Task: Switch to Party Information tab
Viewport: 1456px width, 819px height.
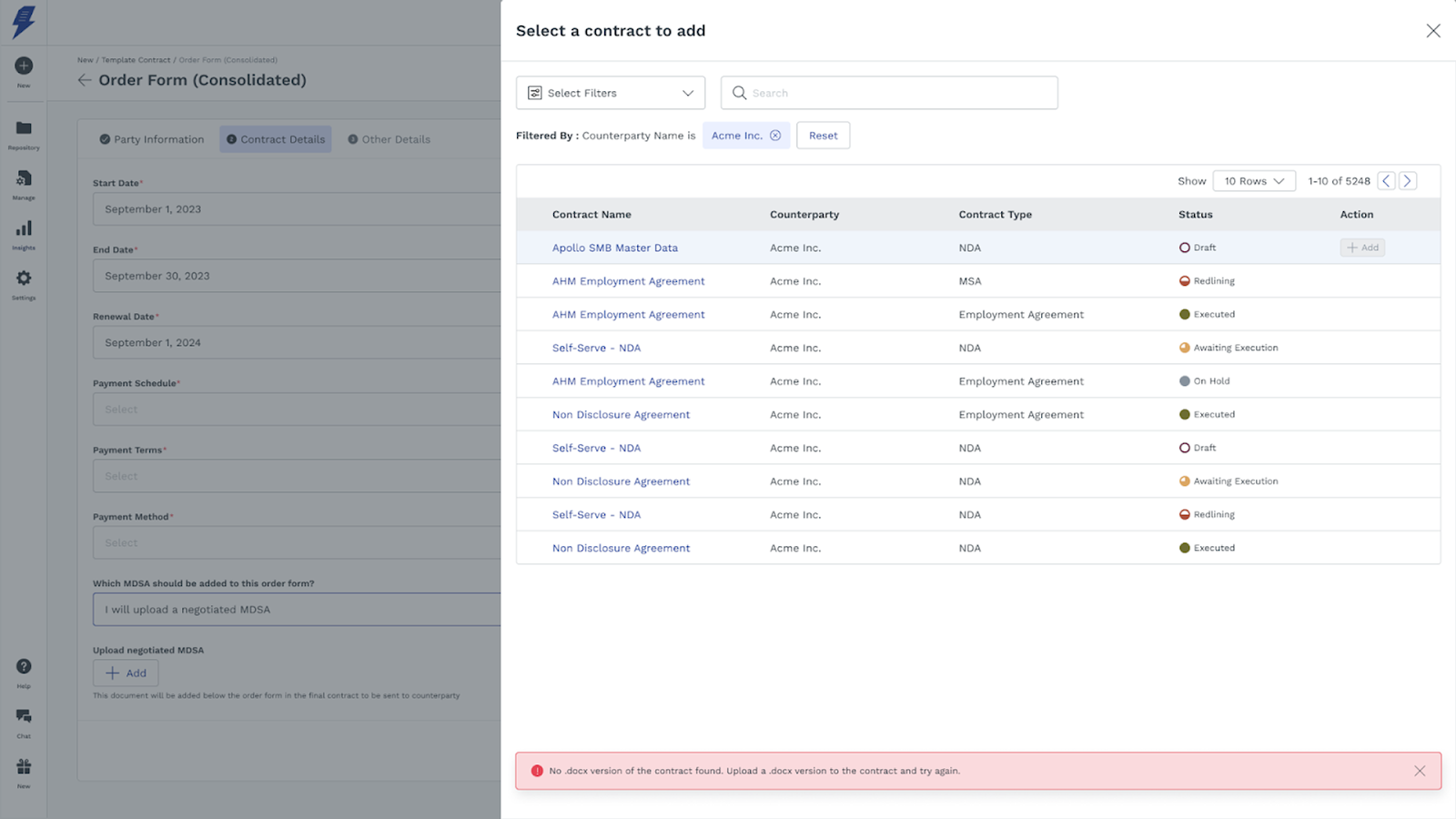Action: 152,139
